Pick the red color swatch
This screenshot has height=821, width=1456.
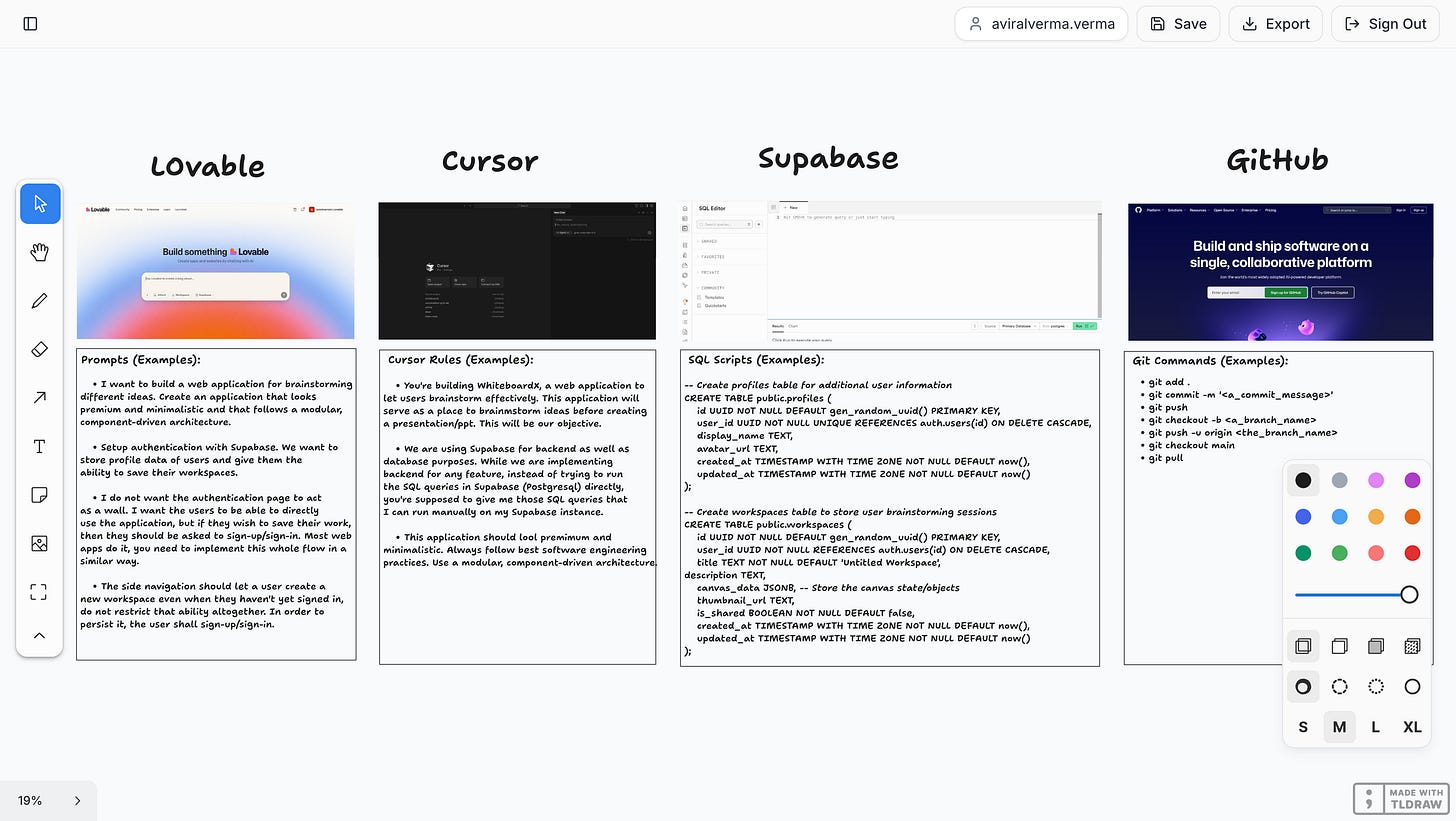point(1412,553)
